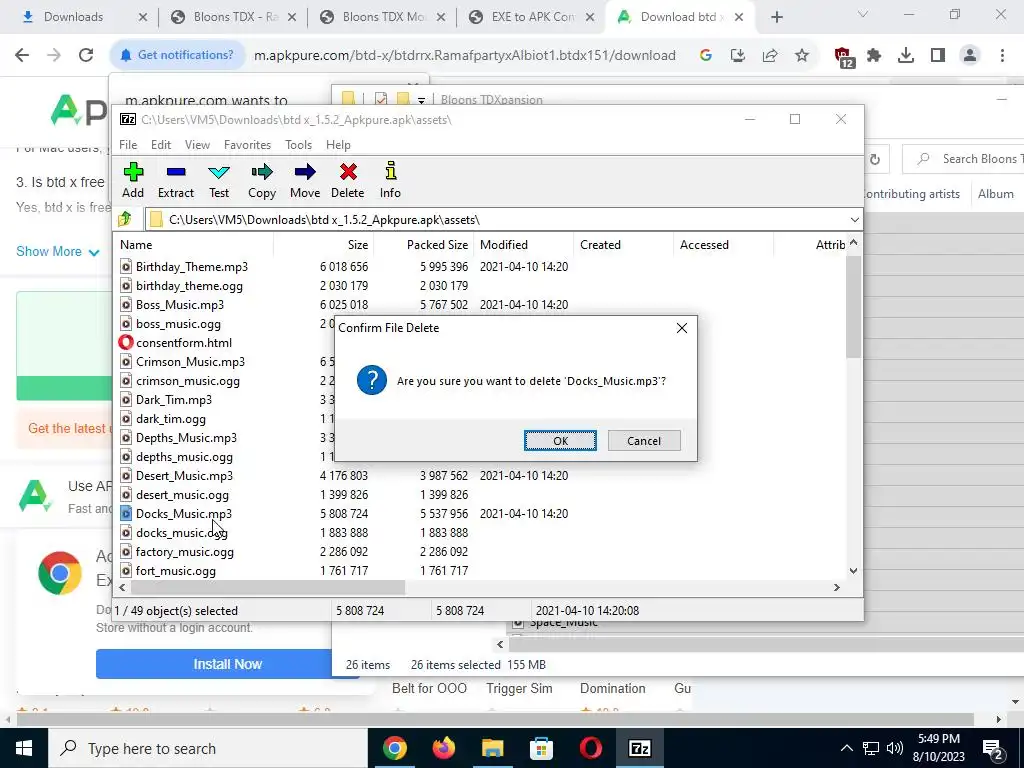
Task: Open Chrome from the taskbar
Action: pyautogui.click(x=394, y=748)
